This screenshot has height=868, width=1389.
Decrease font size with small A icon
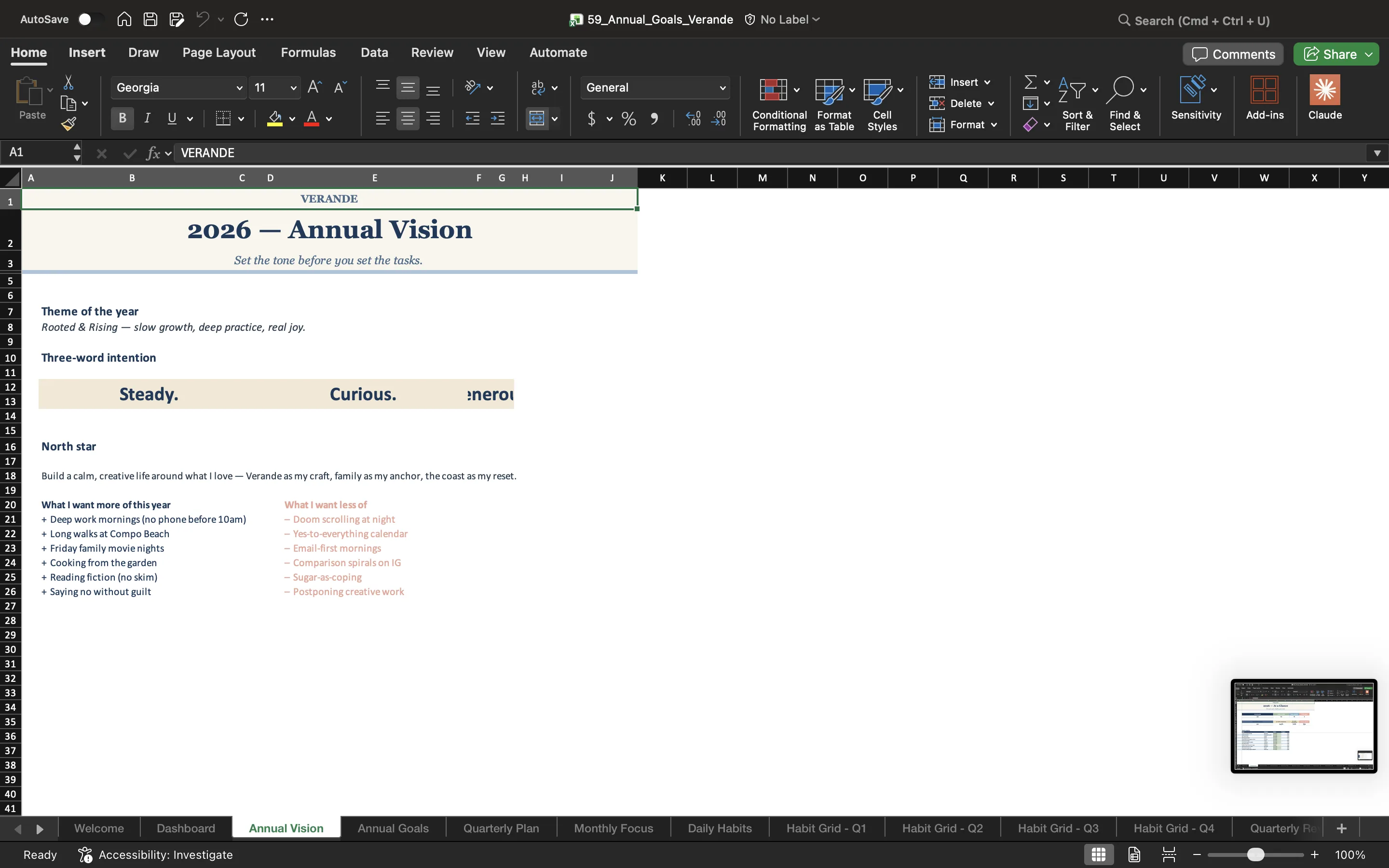(340, 87)
